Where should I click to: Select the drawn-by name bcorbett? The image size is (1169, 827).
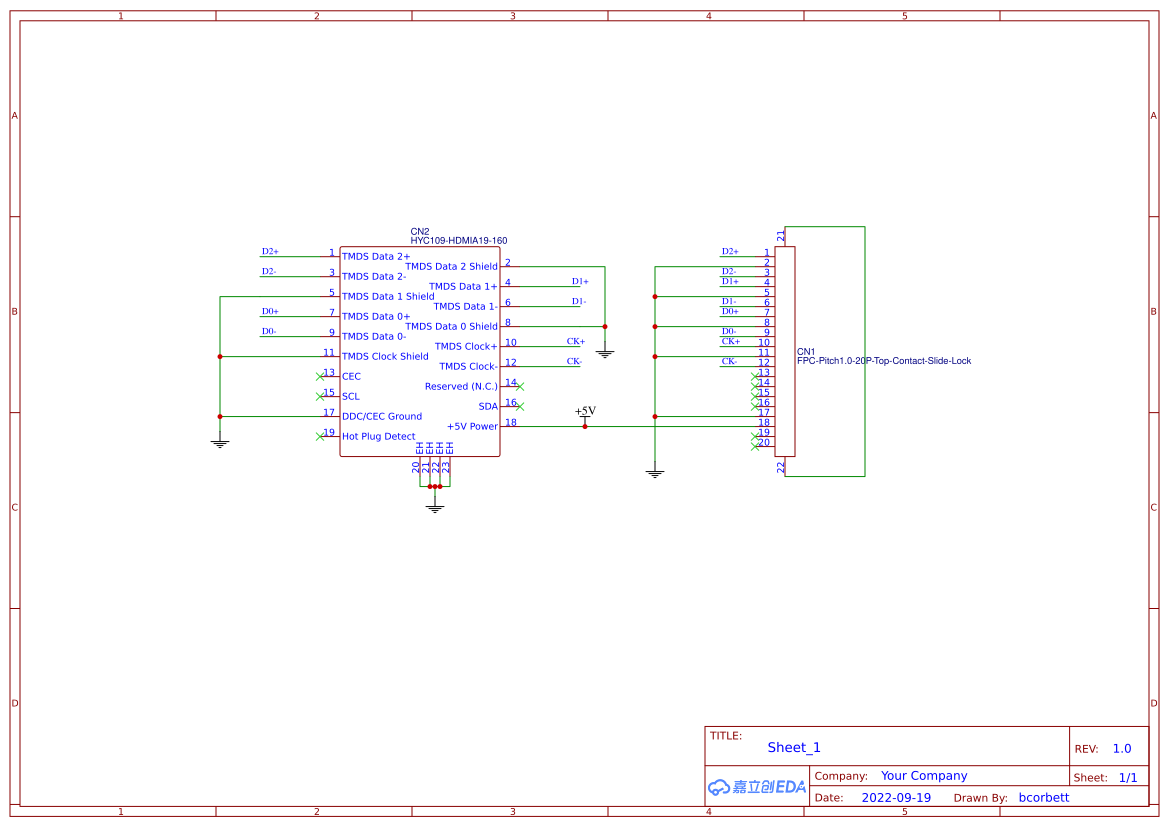click(1043, 798)
